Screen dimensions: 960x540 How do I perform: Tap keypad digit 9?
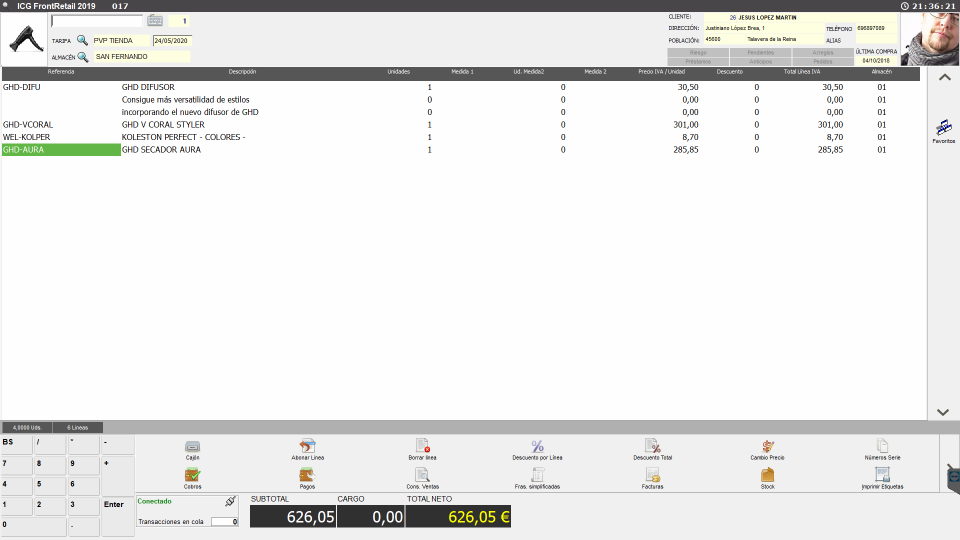point(84,466)
